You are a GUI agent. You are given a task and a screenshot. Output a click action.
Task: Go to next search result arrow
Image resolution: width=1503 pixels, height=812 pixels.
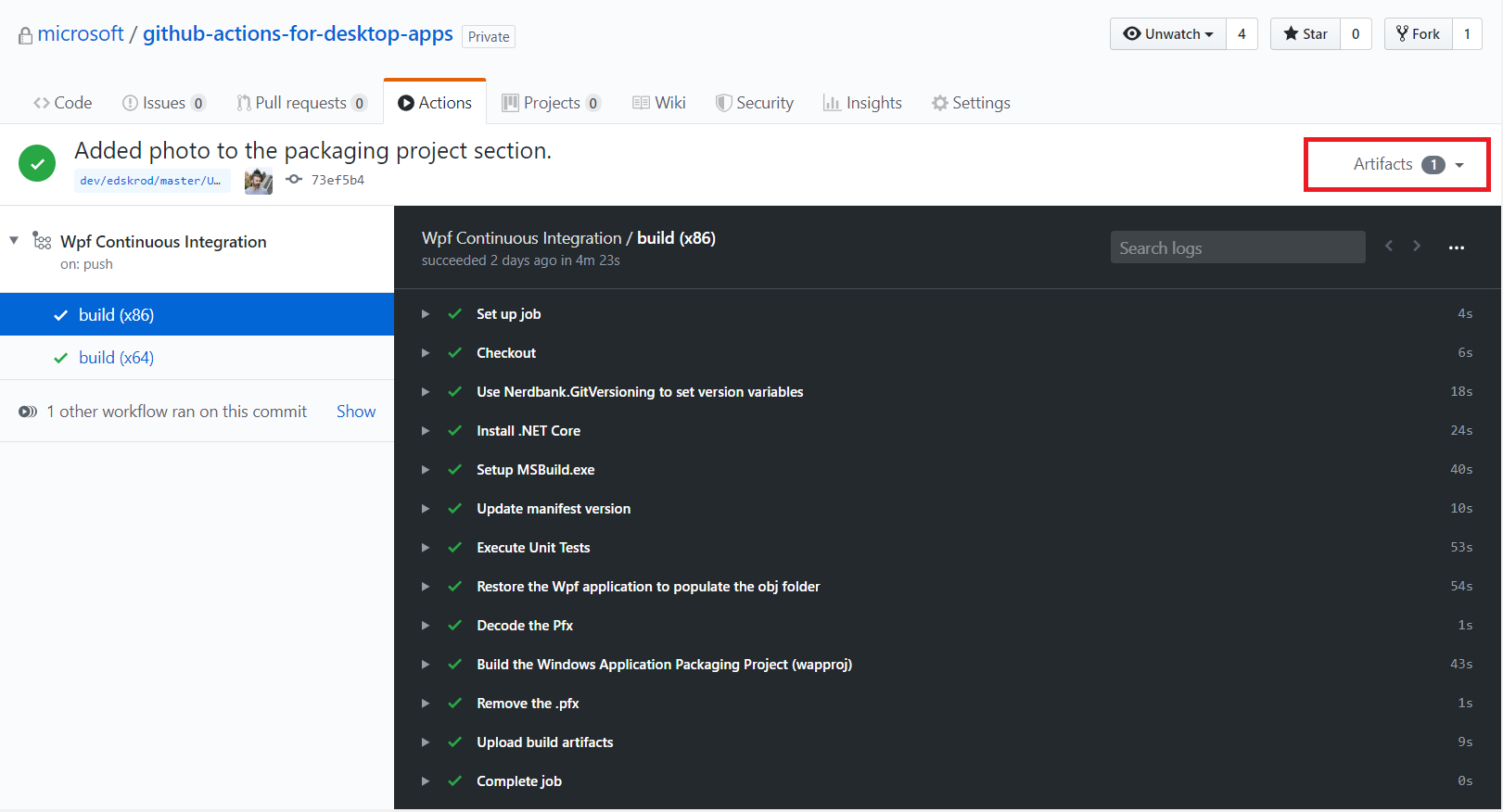point(1417,246)
